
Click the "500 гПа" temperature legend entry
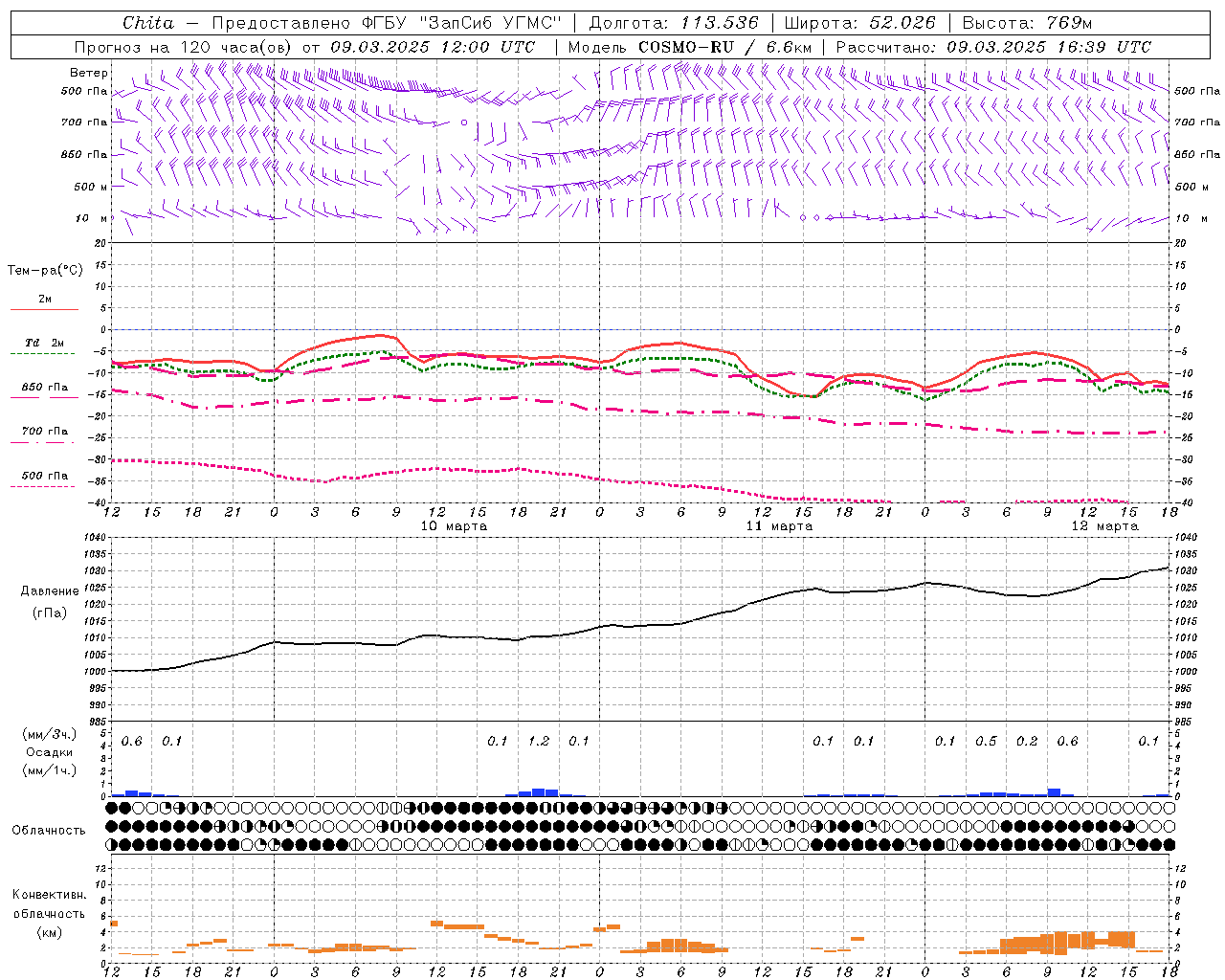(x=45, y=476)
